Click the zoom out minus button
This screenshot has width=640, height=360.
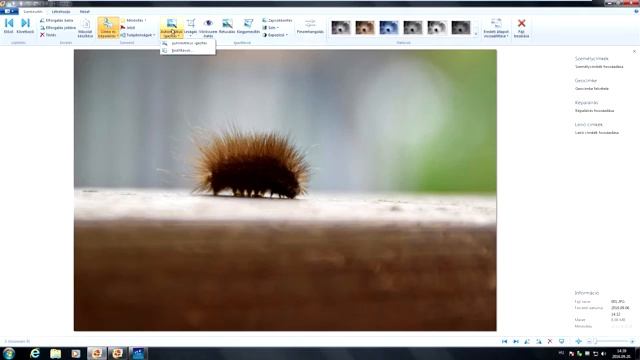click(589, 341)
